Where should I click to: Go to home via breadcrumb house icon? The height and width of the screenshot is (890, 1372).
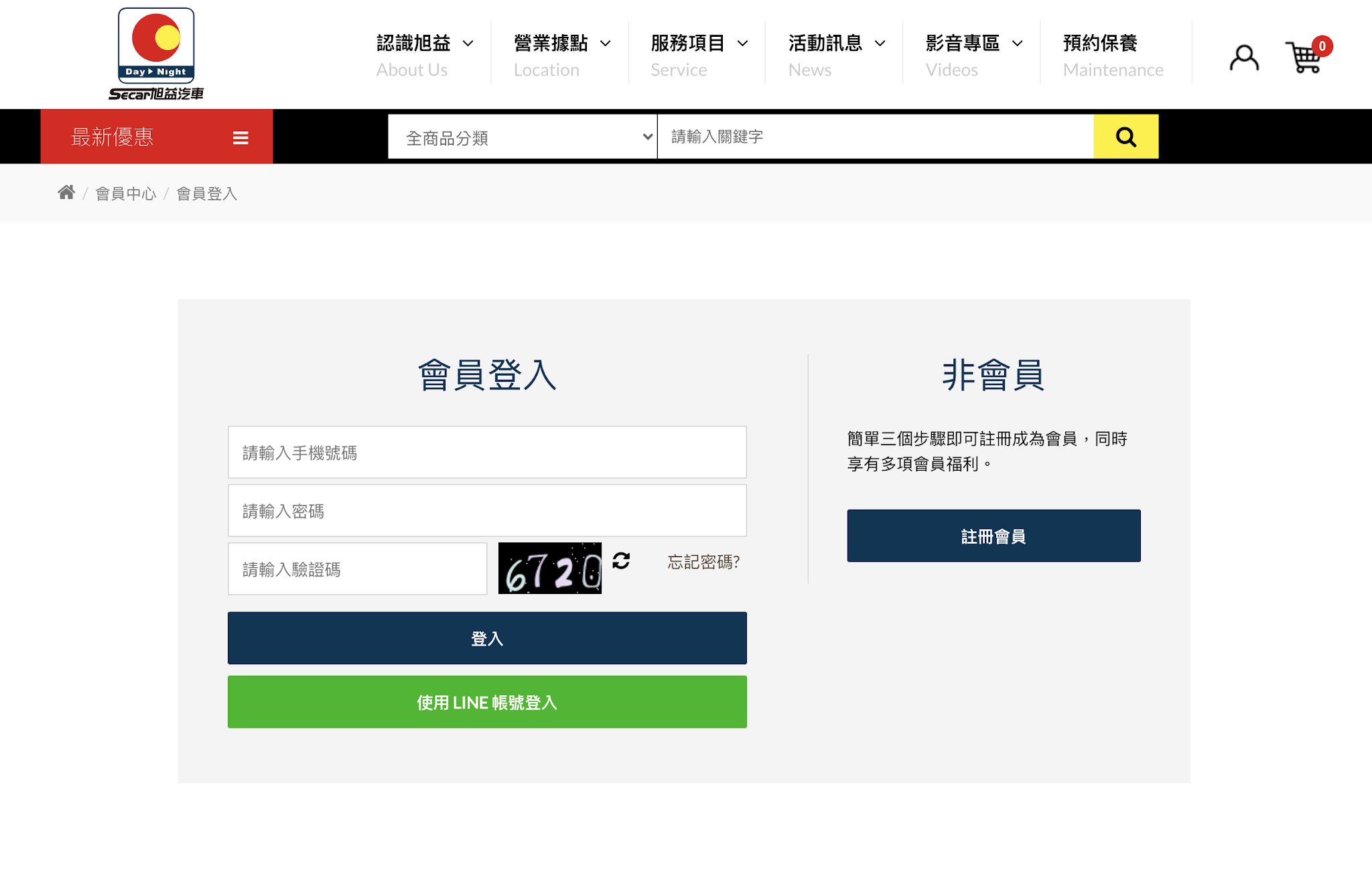[66, 193]
